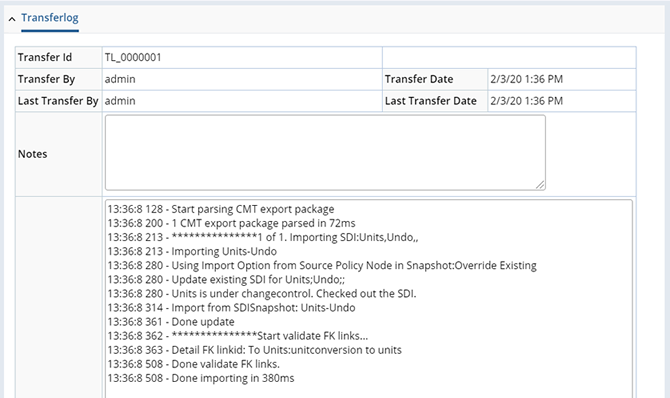Click inside the Notes text area
670x398 pixels.
[x=325, y=152]
